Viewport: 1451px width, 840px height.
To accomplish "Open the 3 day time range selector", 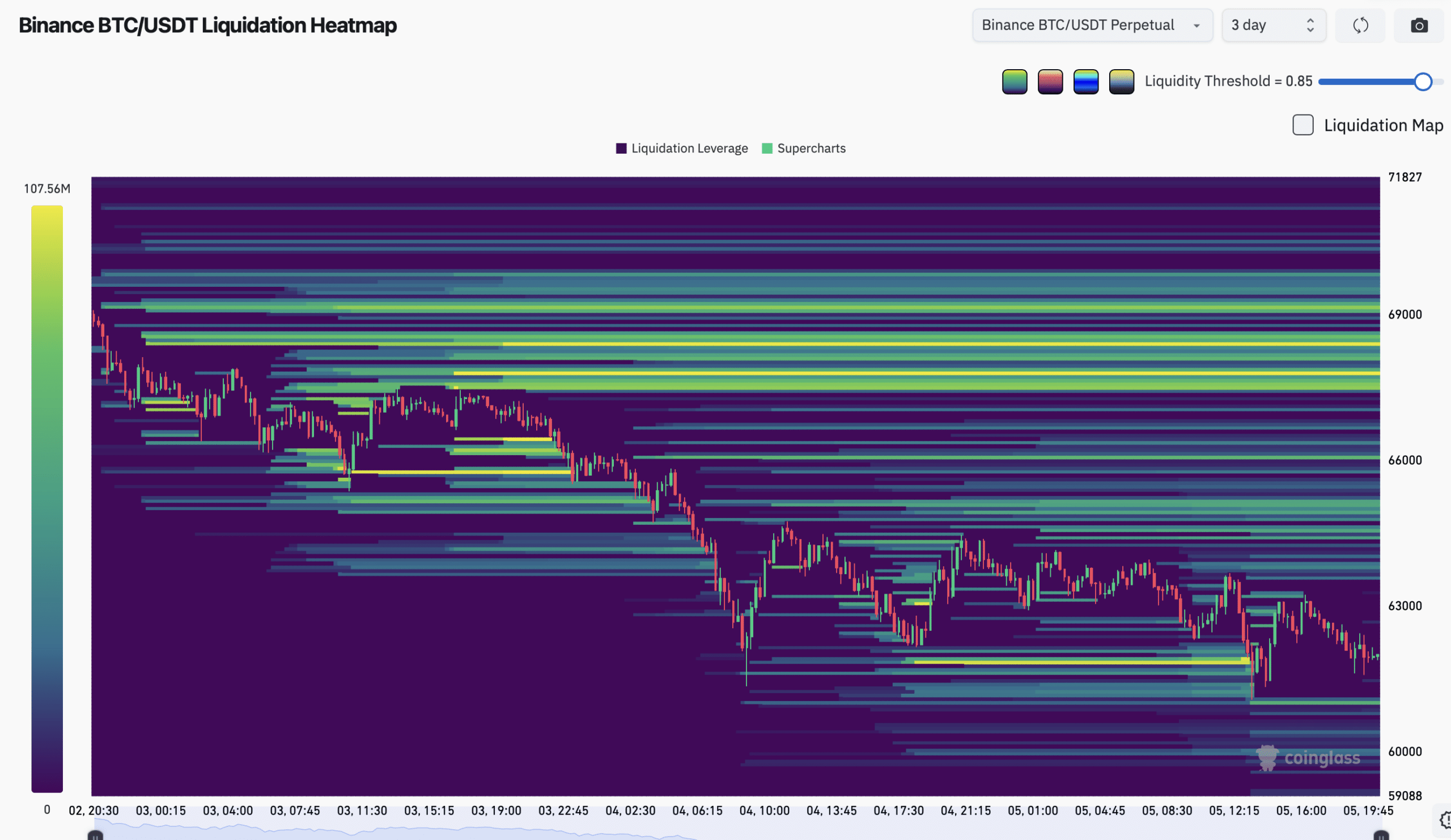I will tap(1274, 26).
